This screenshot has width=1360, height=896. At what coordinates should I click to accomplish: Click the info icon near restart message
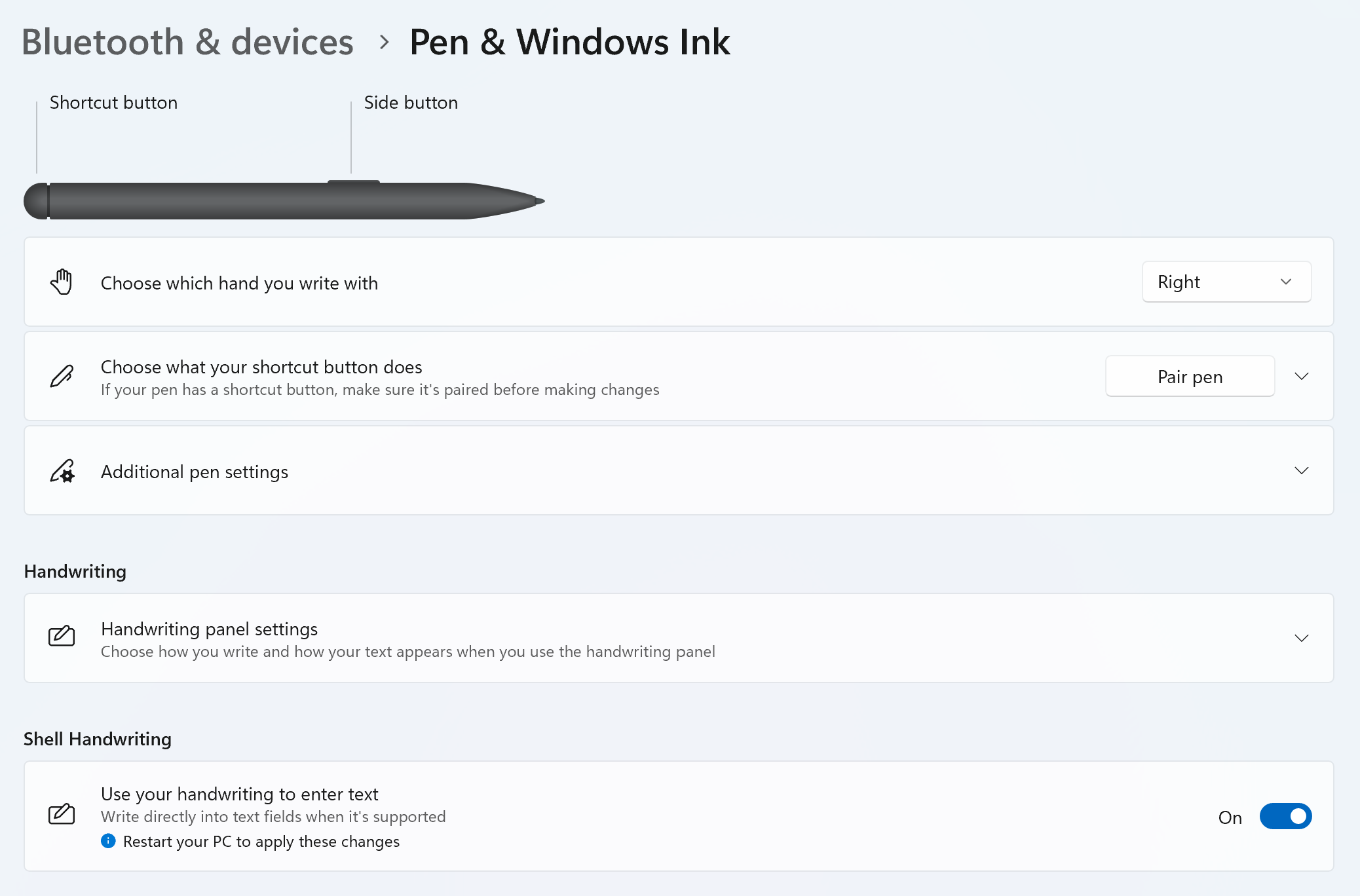pyautogui.click(x=108, y=841)
